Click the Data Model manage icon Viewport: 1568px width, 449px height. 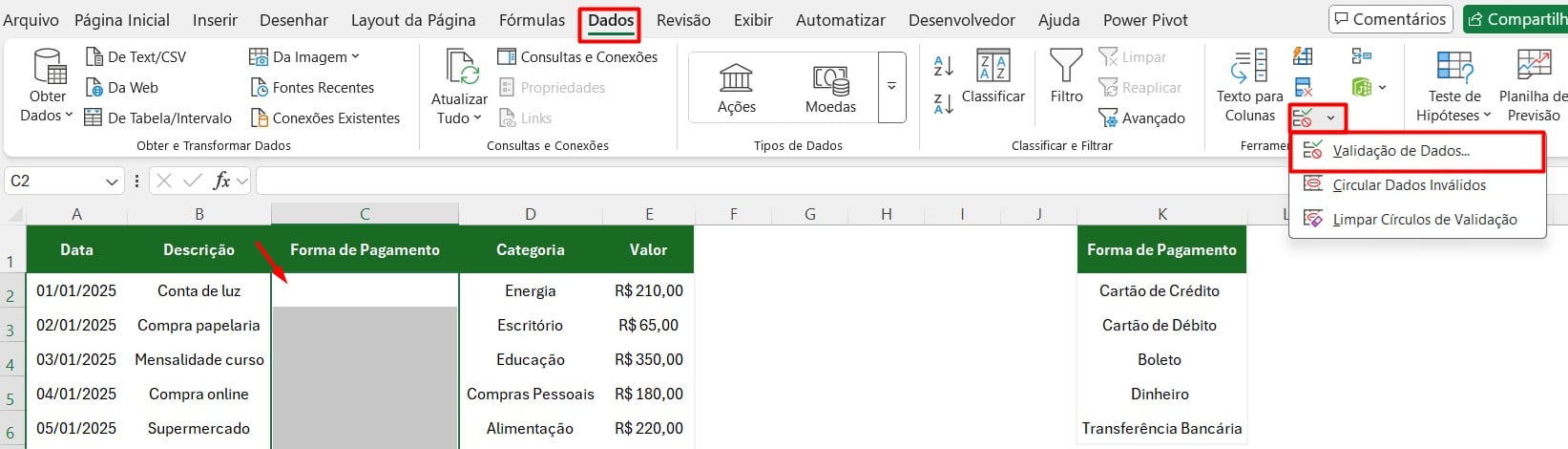click(x=1362, y=88)
